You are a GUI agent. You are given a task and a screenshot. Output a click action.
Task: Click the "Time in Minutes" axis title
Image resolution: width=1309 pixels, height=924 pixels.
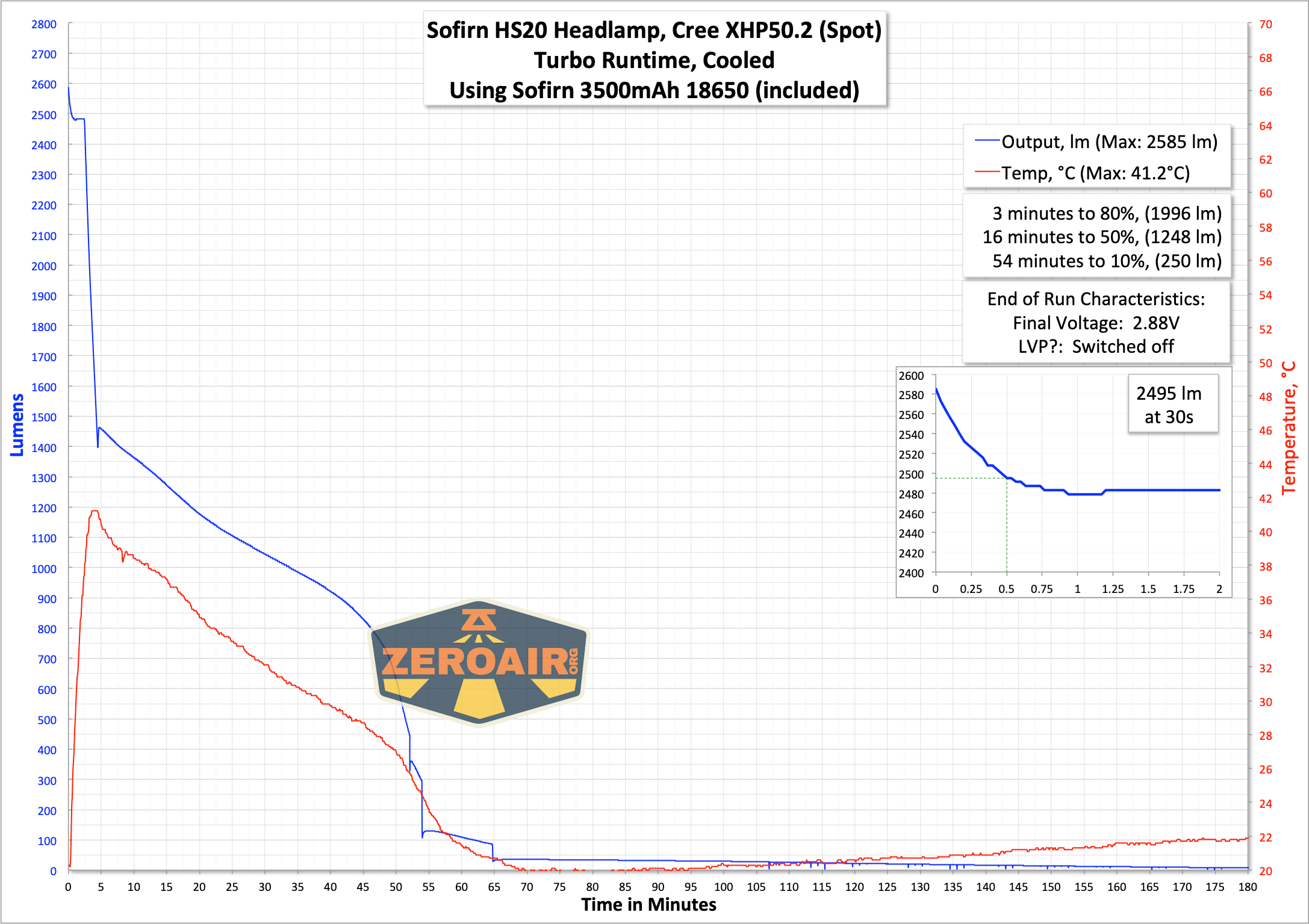tap(648, 905)
